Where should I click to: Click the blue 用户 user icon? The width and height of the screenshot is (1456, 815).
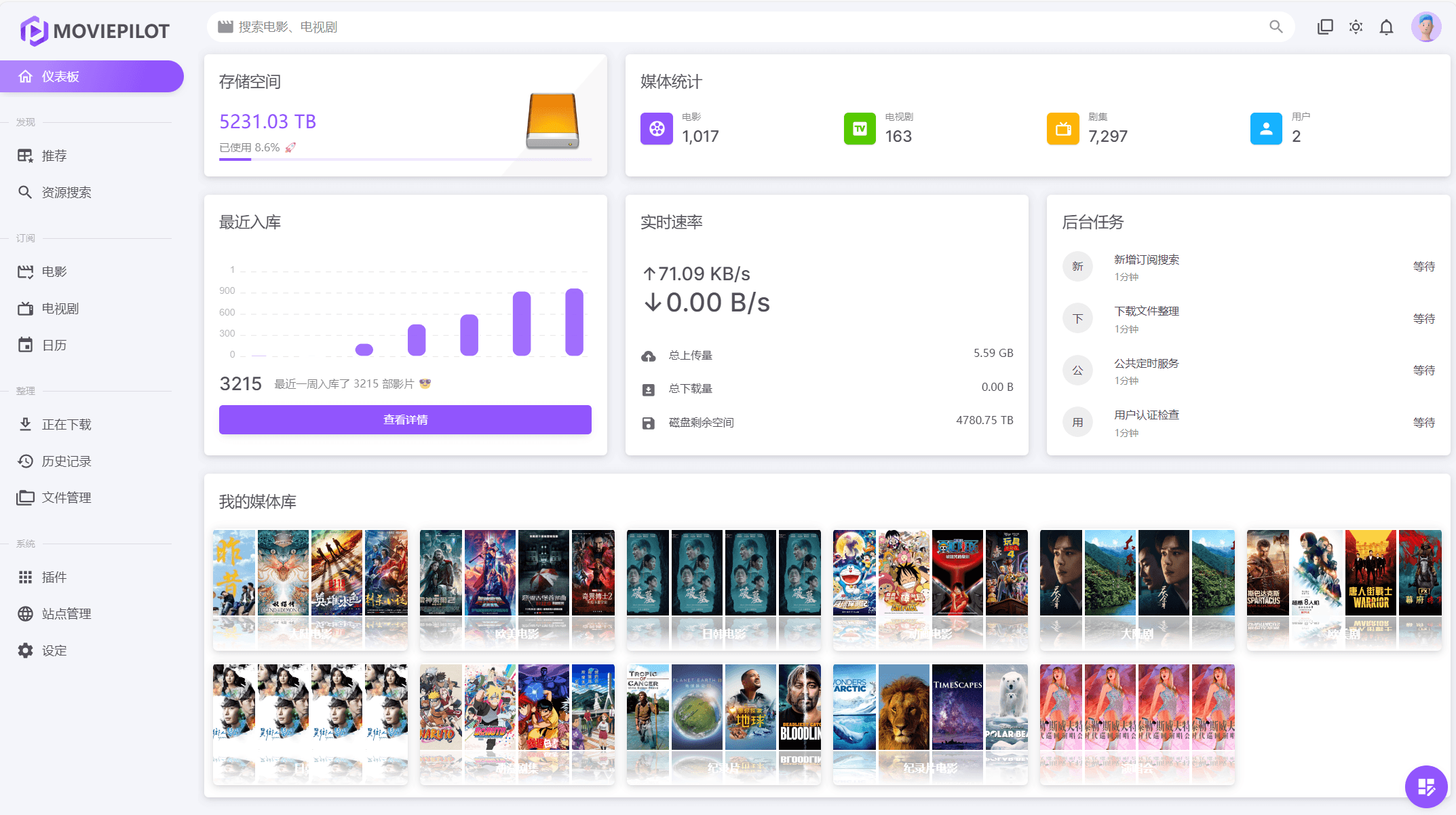coord(1266,128)
